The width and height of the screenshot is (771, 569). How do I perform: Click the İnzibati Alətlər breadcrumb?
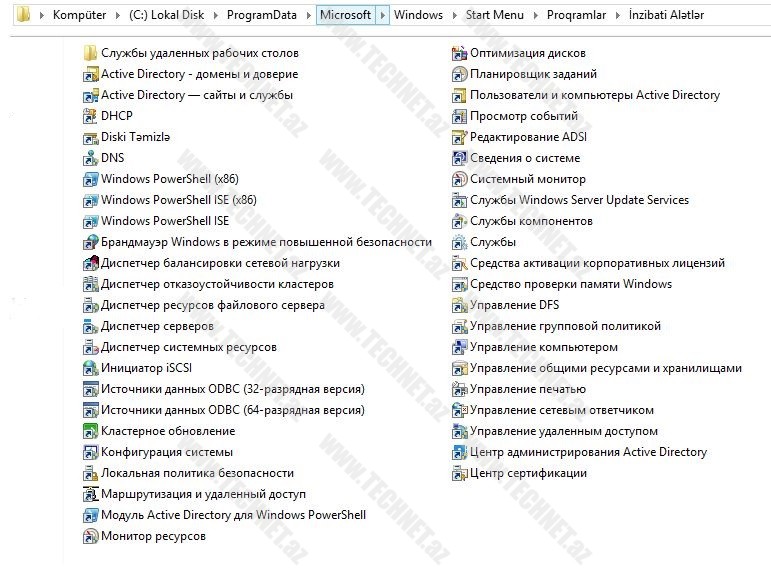coord(666,15)
